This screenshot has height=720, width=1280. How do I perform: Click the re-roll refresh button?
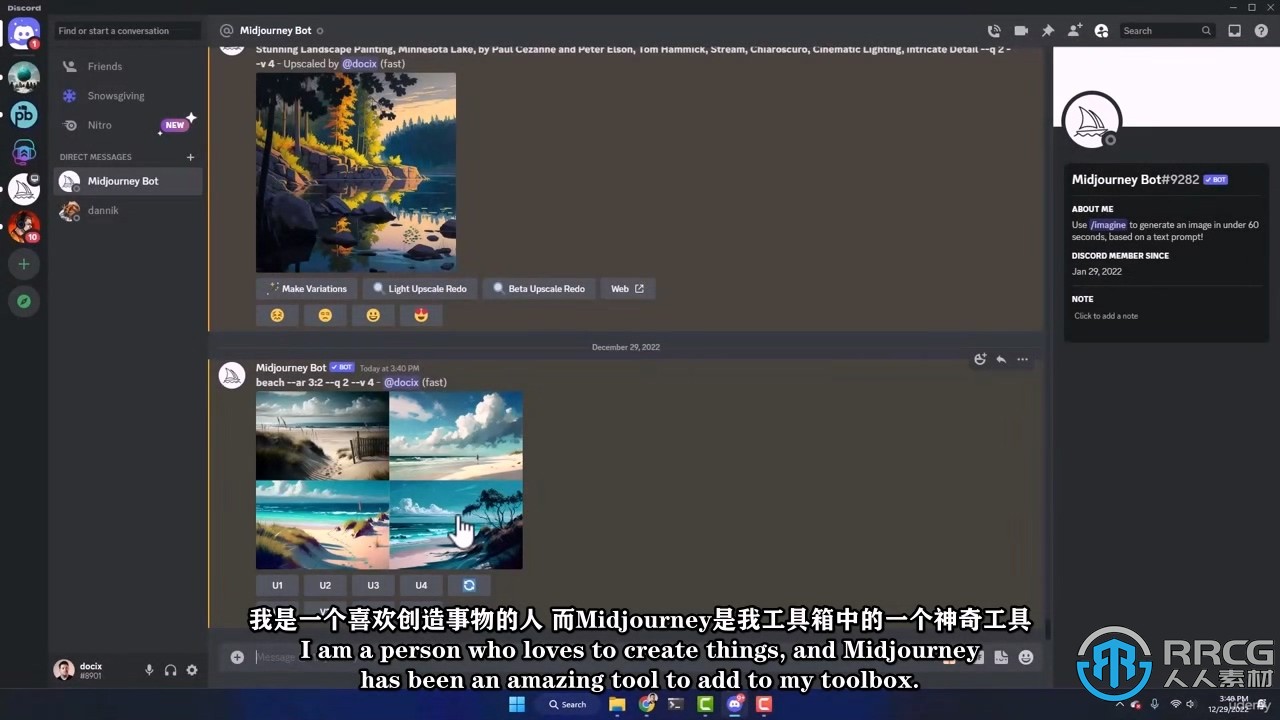pyautogui.click(x=469, y=586)
